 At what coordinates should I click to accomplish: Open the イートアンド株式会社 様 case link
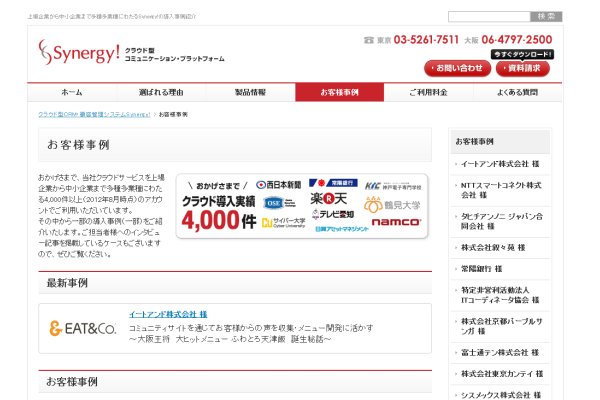(168, 314)
